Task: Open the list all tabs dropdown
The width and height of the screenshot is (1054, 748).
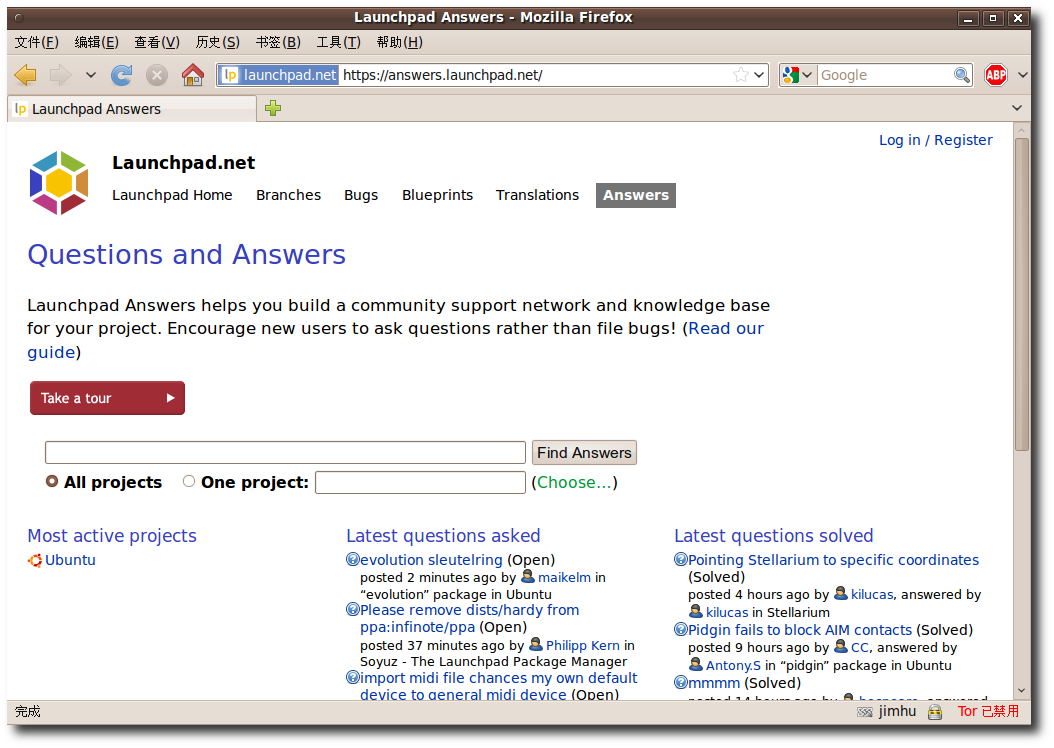Action: pos(1017,108)
